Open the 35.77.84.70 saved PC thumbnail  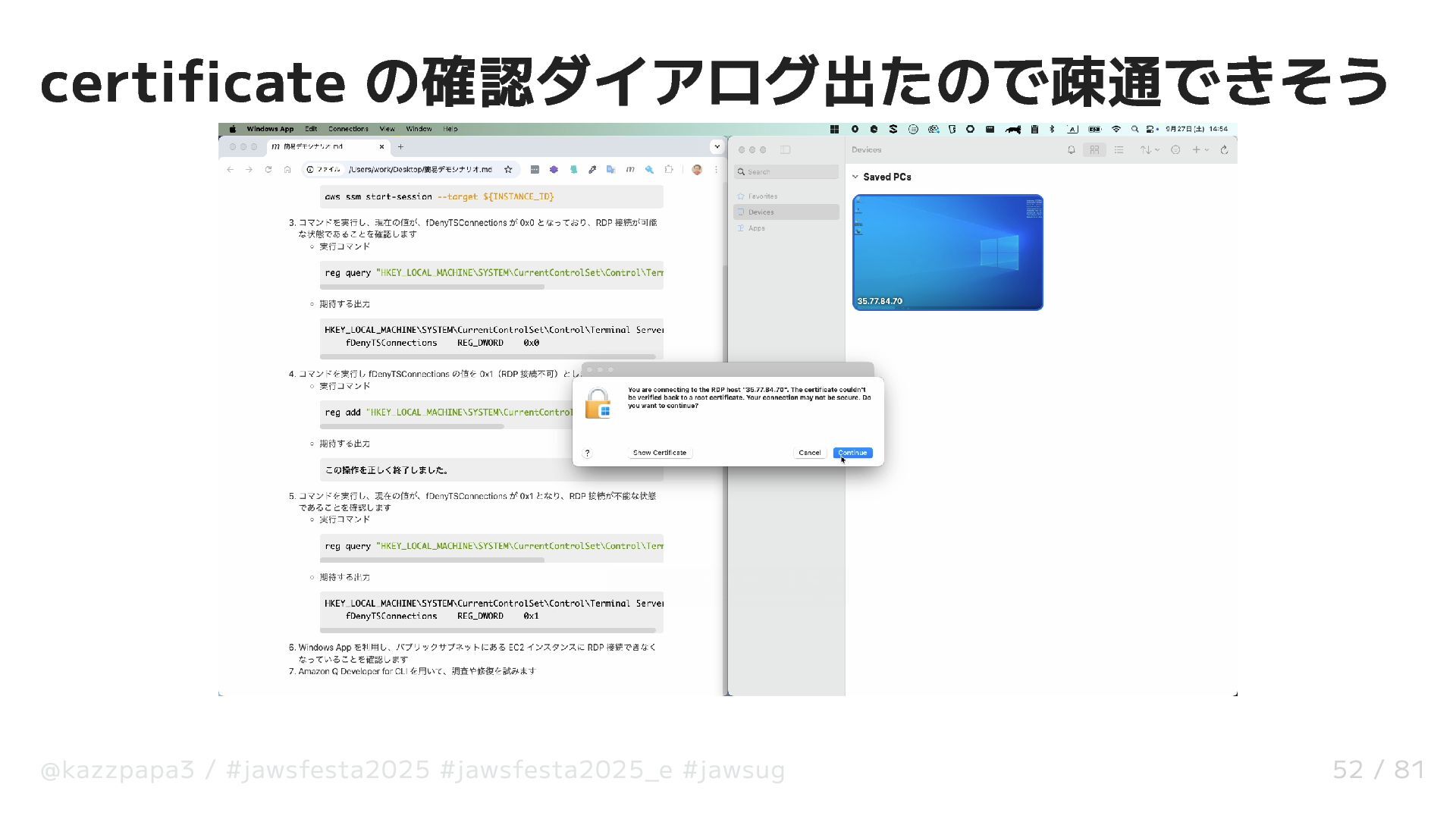(947, 252)
